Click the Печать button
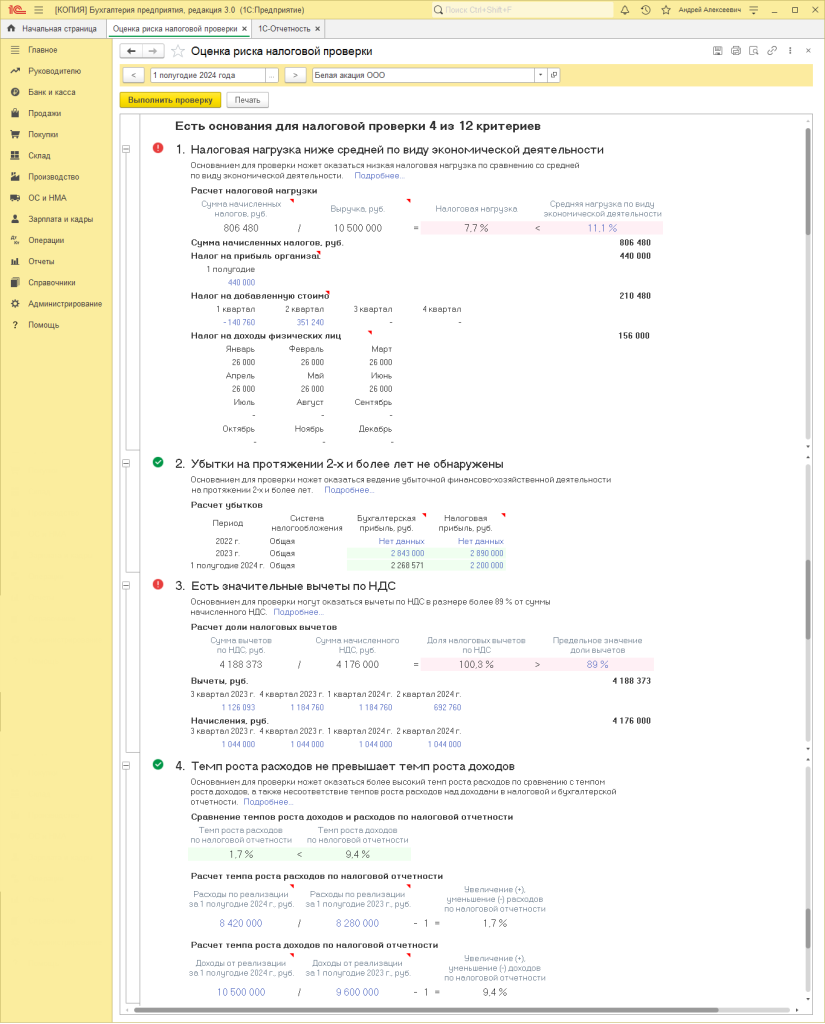This screenshot has width=825, height=1024. click(x=248, y=100)
